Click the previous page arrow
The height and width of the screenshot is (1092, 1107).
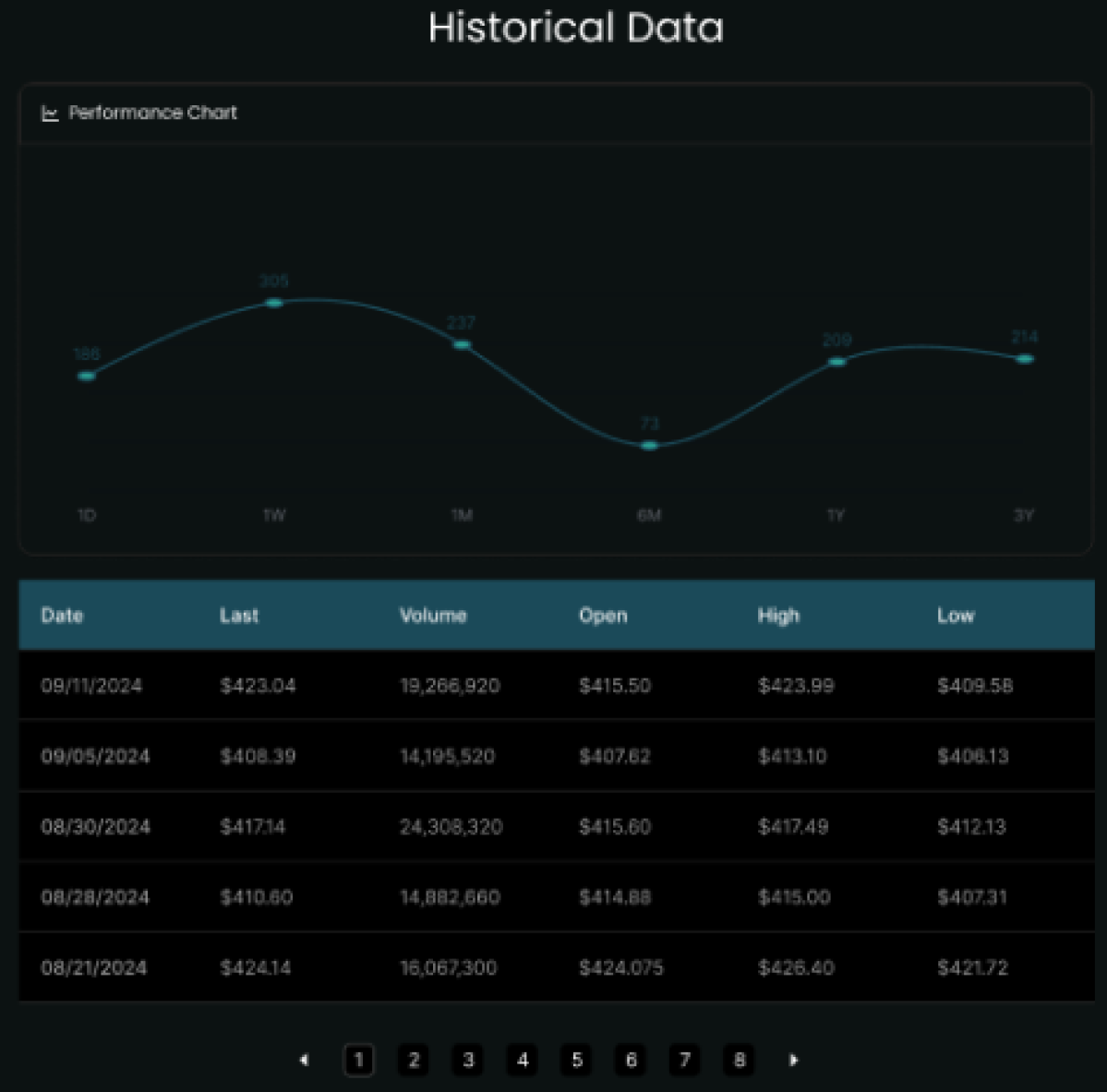(x=304, y=1061)
